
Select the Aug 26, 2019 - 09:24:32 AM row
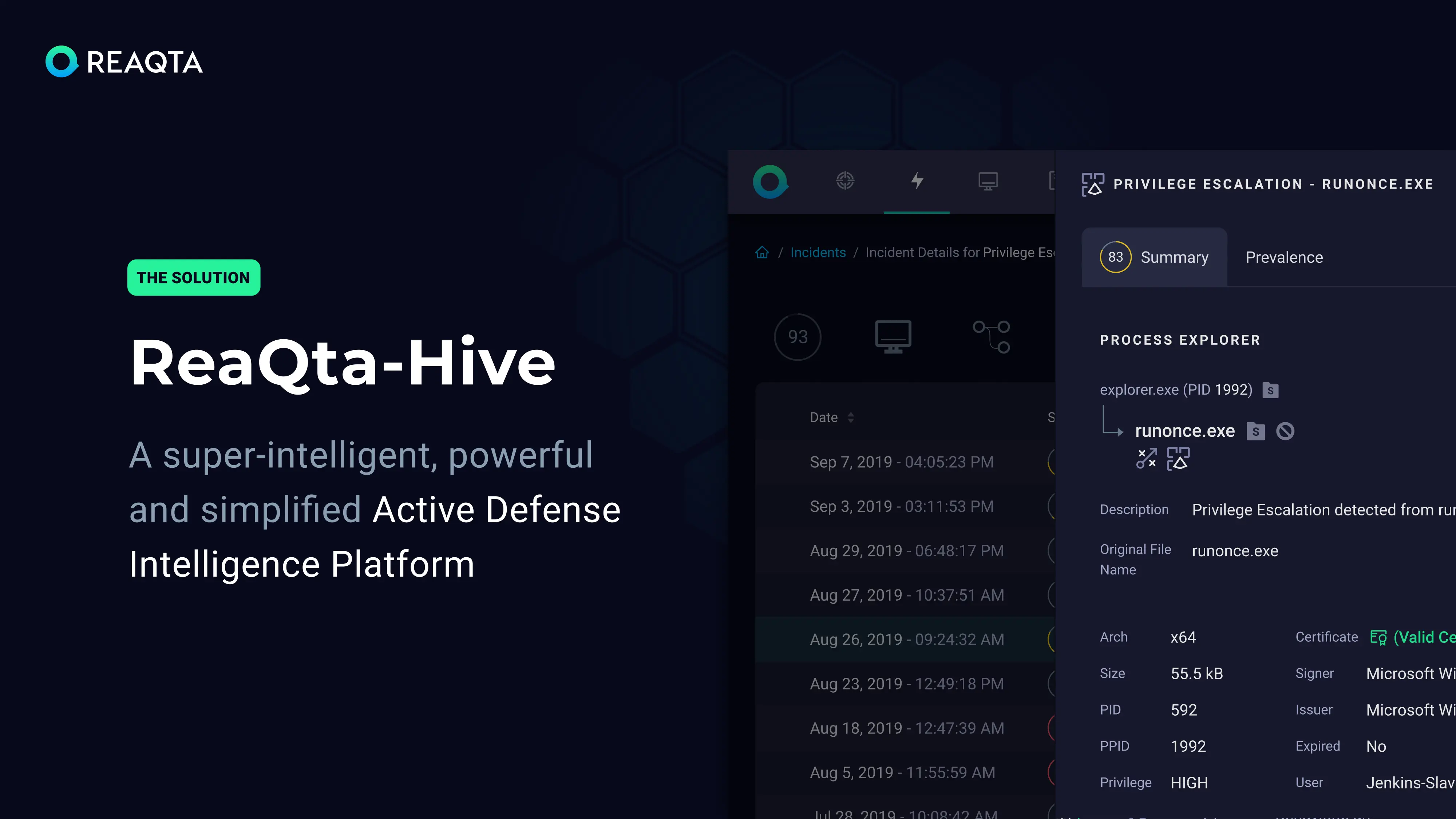[905, 639]
